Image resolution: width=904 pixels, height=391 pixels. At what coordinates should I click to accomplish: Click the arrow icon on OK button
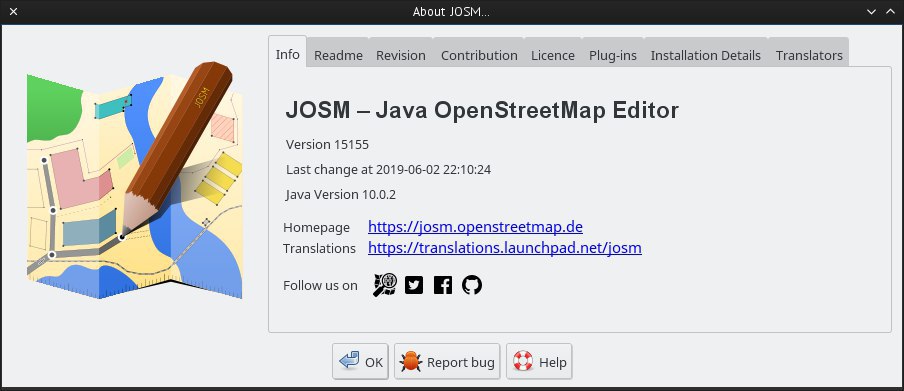pos(349,361)
